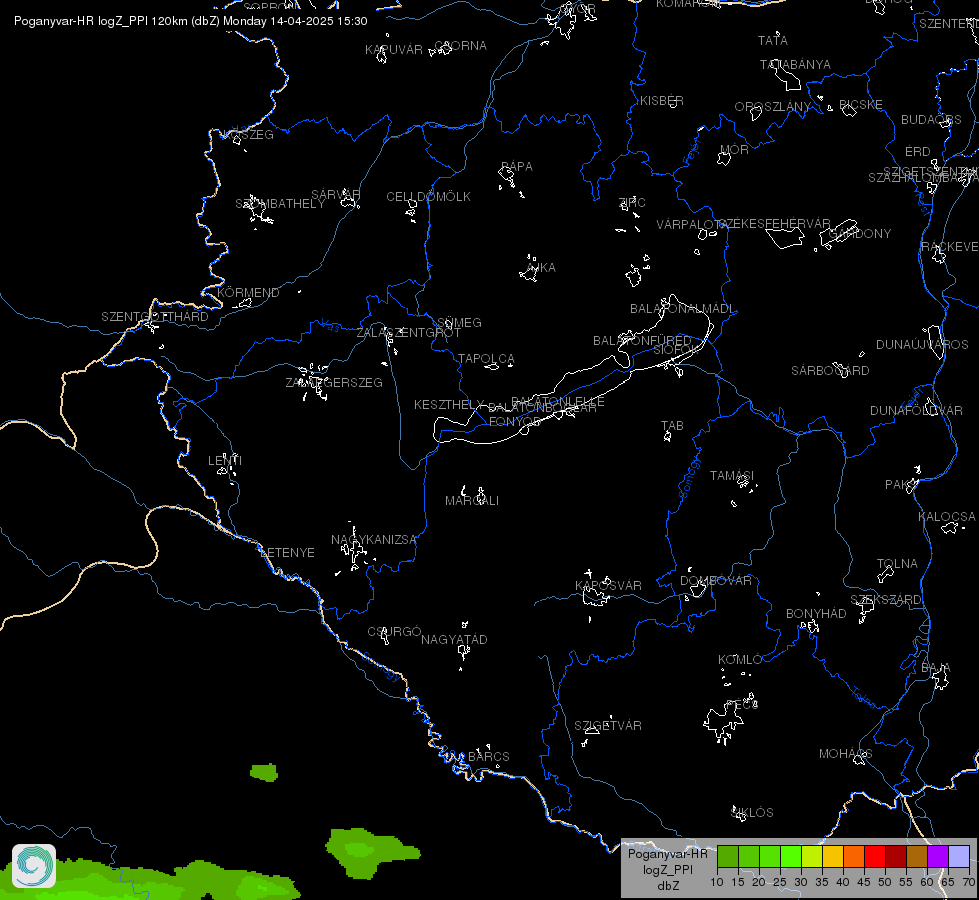Click the dbZ unit label in the legend
The height and width of the screenshot is (900, 979).
(x=667, y=886)
